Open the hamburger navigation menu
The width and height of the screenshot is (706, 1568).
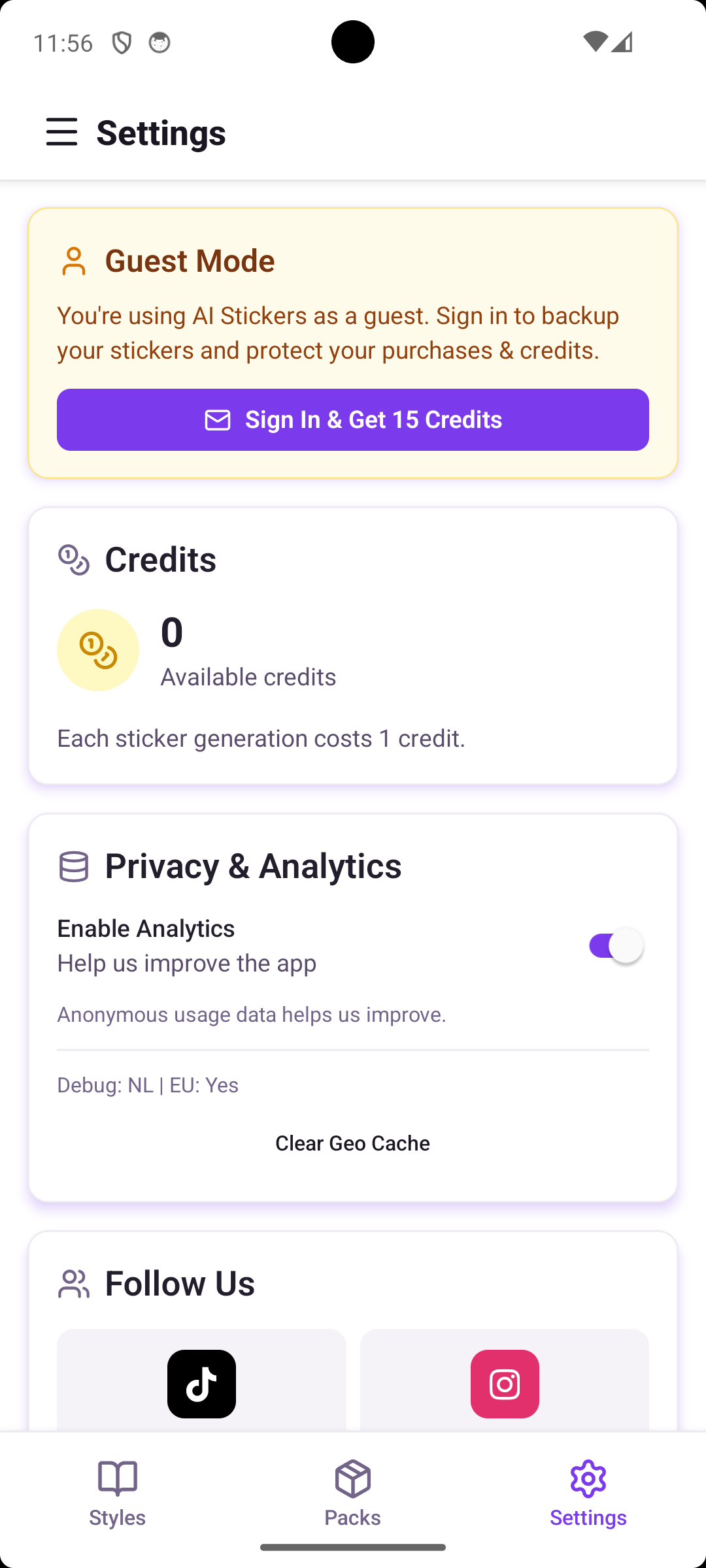(62, 132)
